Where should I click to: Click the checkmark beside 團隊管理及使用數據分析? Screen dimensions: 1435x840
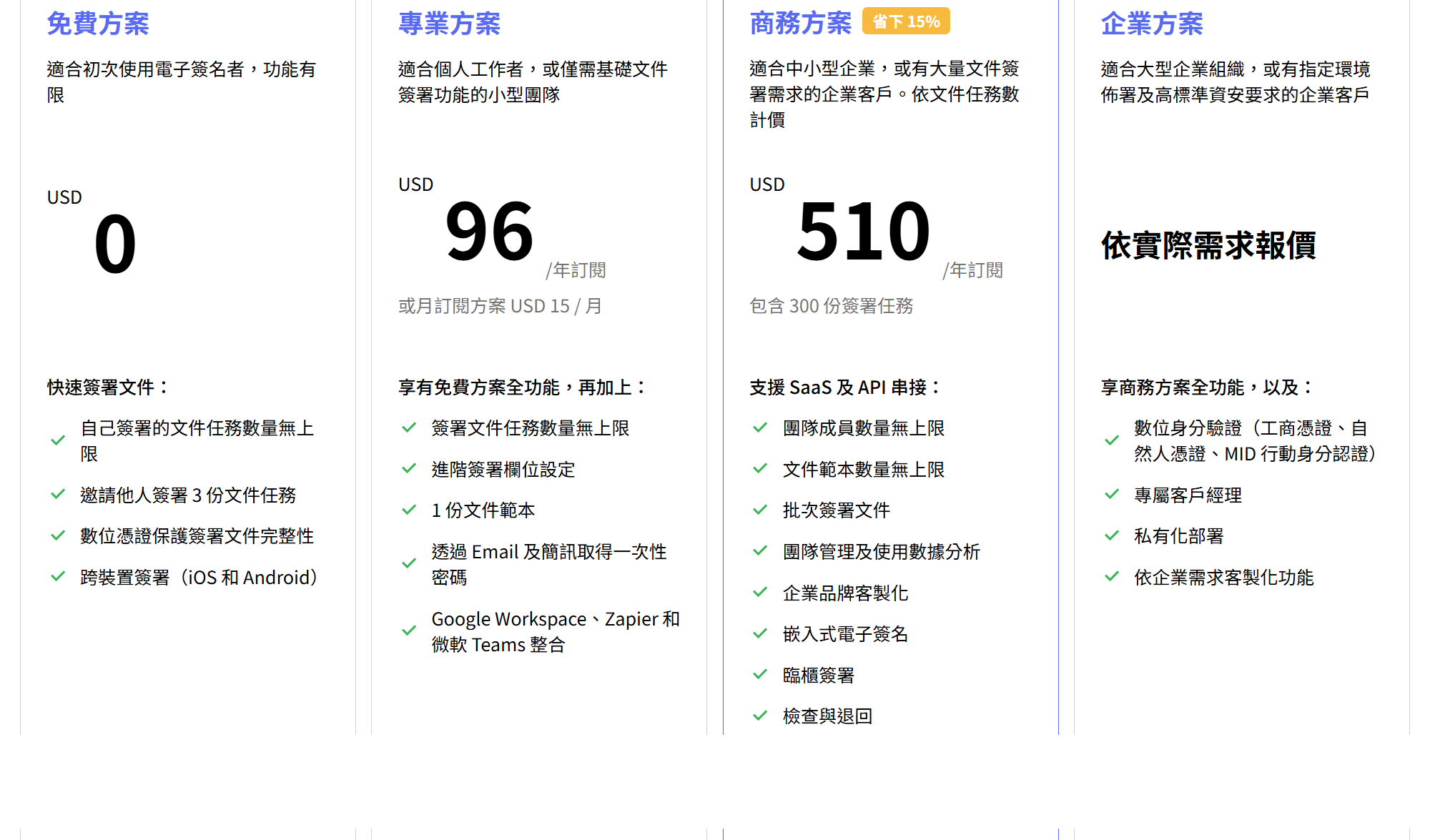(x=760, y=550)
